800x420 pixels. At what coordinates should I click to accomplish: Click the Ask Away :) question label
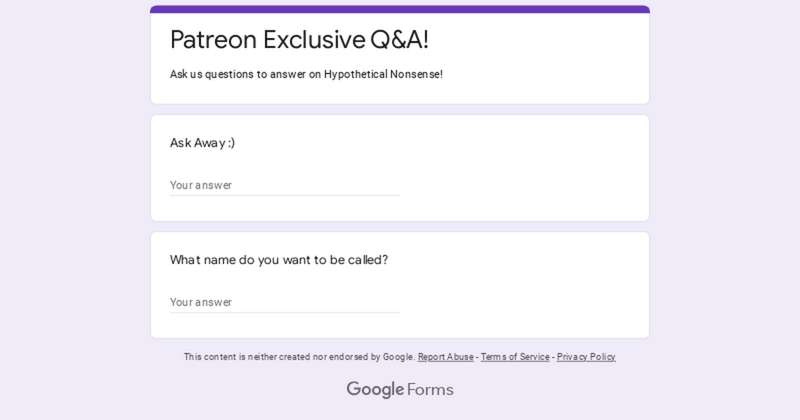coord(203,143)
